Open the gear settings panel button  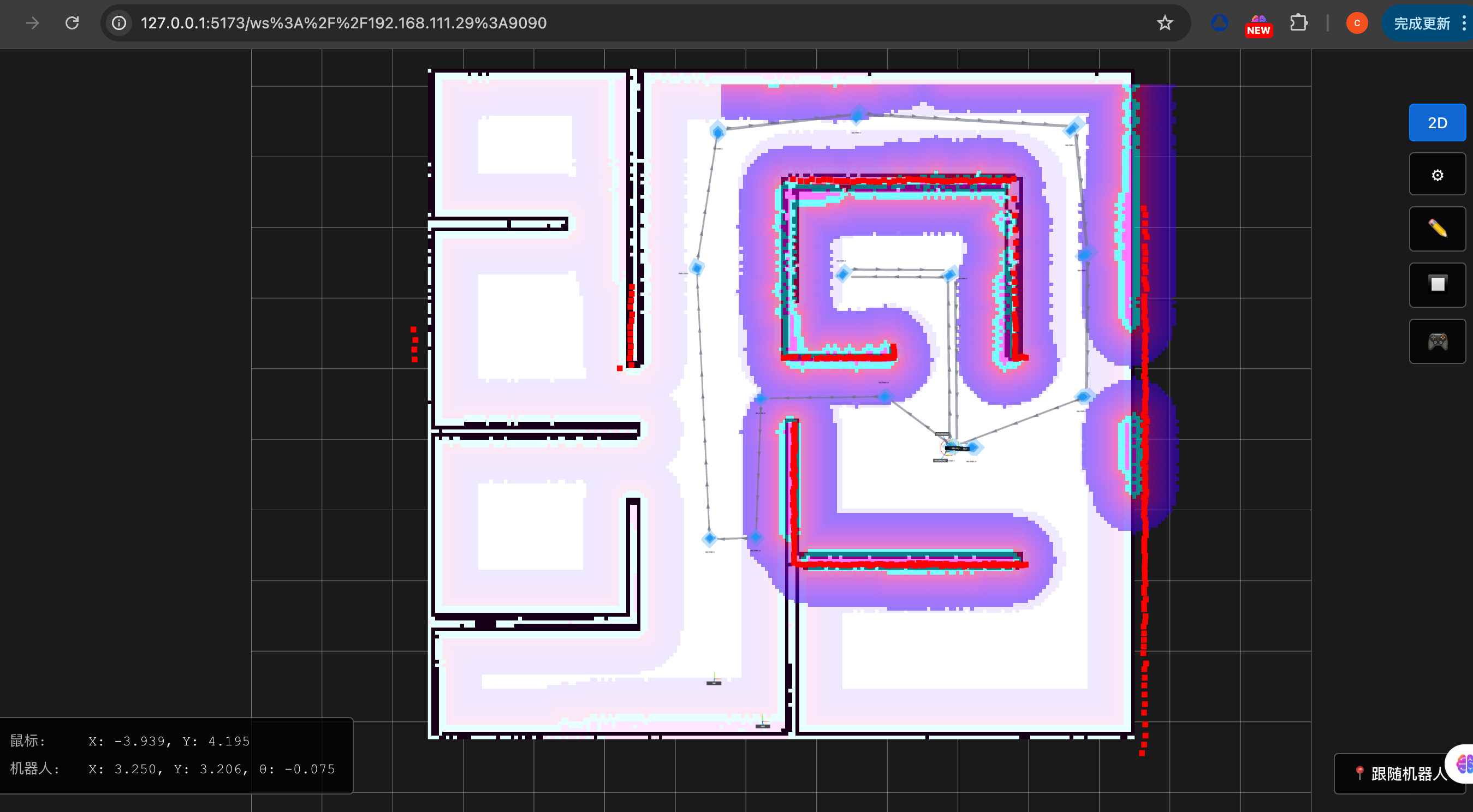click(1437, 175)
